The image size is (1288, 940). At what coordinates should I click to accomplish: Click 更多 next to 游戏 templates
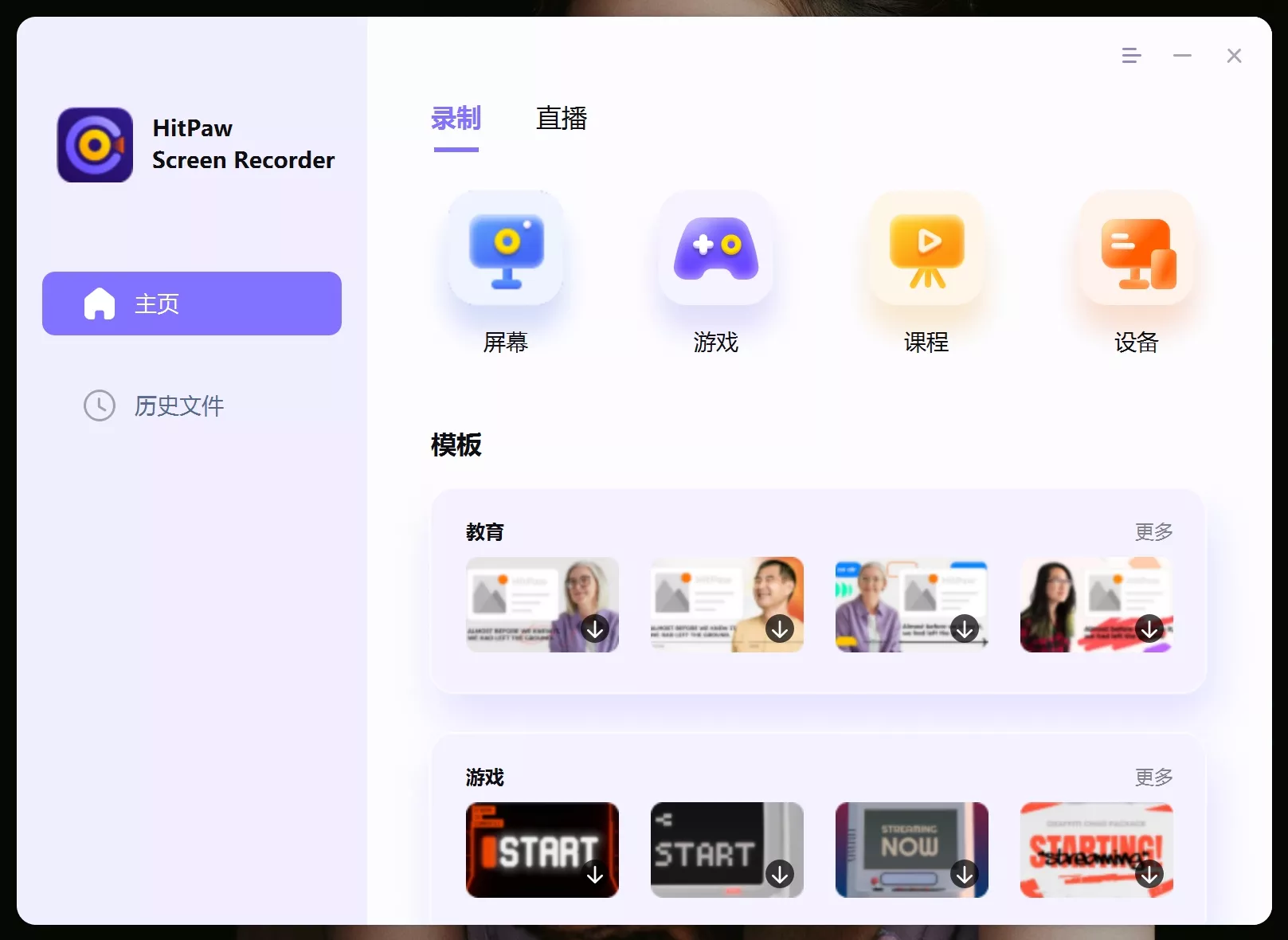(1153, 777)
